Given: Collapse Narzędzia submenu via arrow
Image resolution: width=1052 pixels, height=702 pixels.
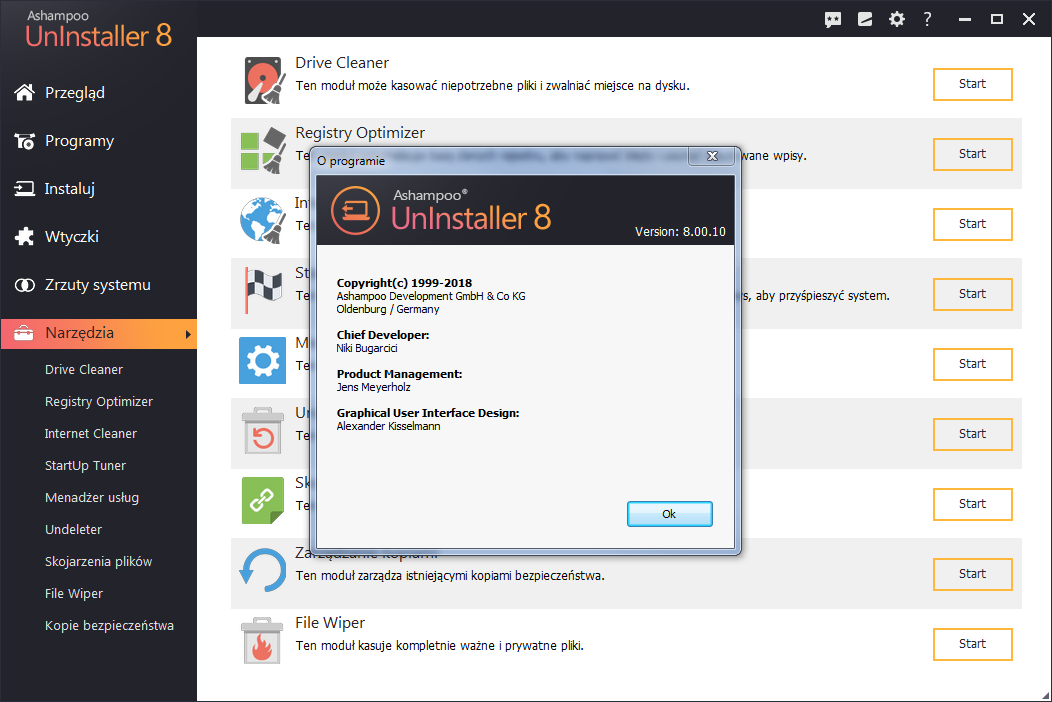Looking at the screenshot, I should (x=188, y=334).
